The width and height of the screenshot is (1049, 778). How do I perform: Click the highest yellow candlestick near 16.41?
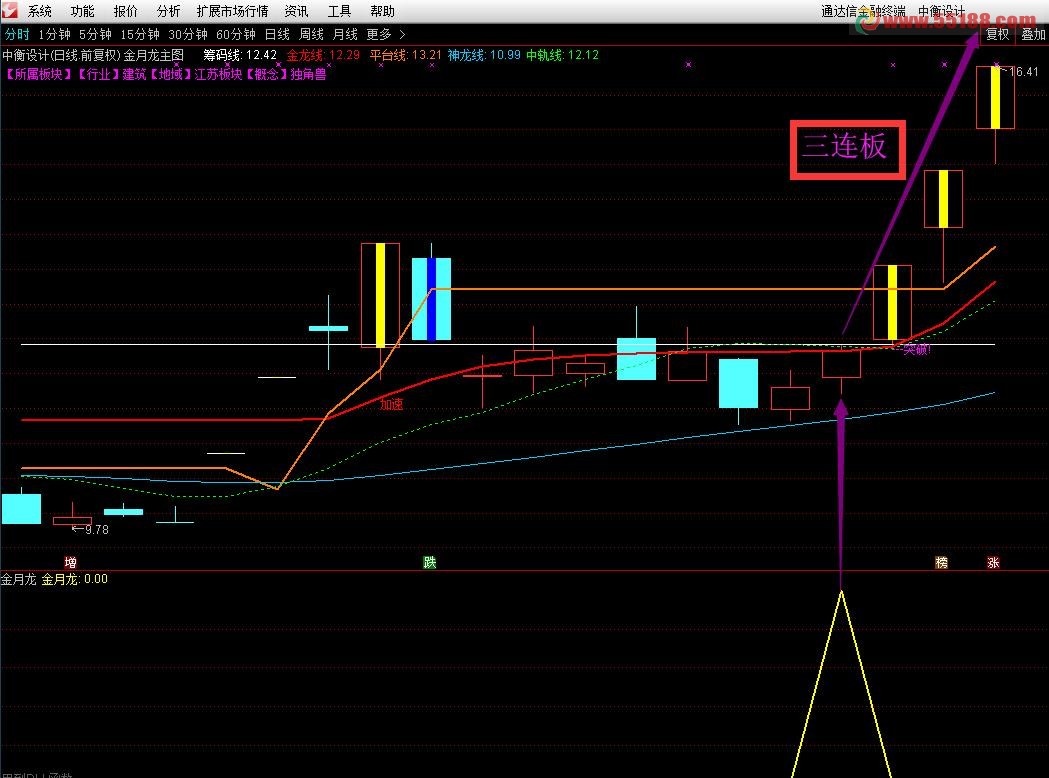pyautogui.click(x=995, y=97)
